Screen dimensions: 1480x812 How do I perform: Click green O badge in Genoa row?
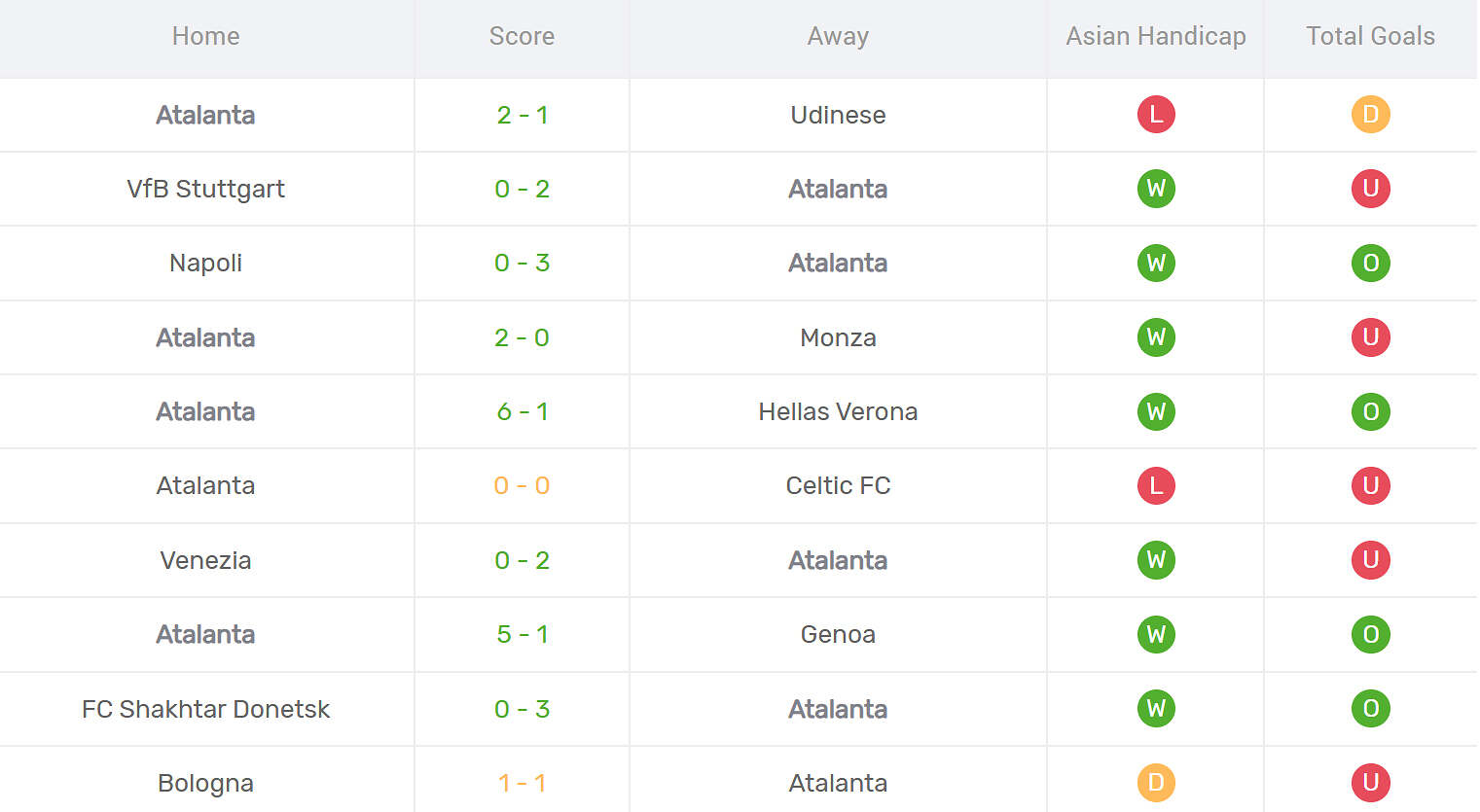1370,634
